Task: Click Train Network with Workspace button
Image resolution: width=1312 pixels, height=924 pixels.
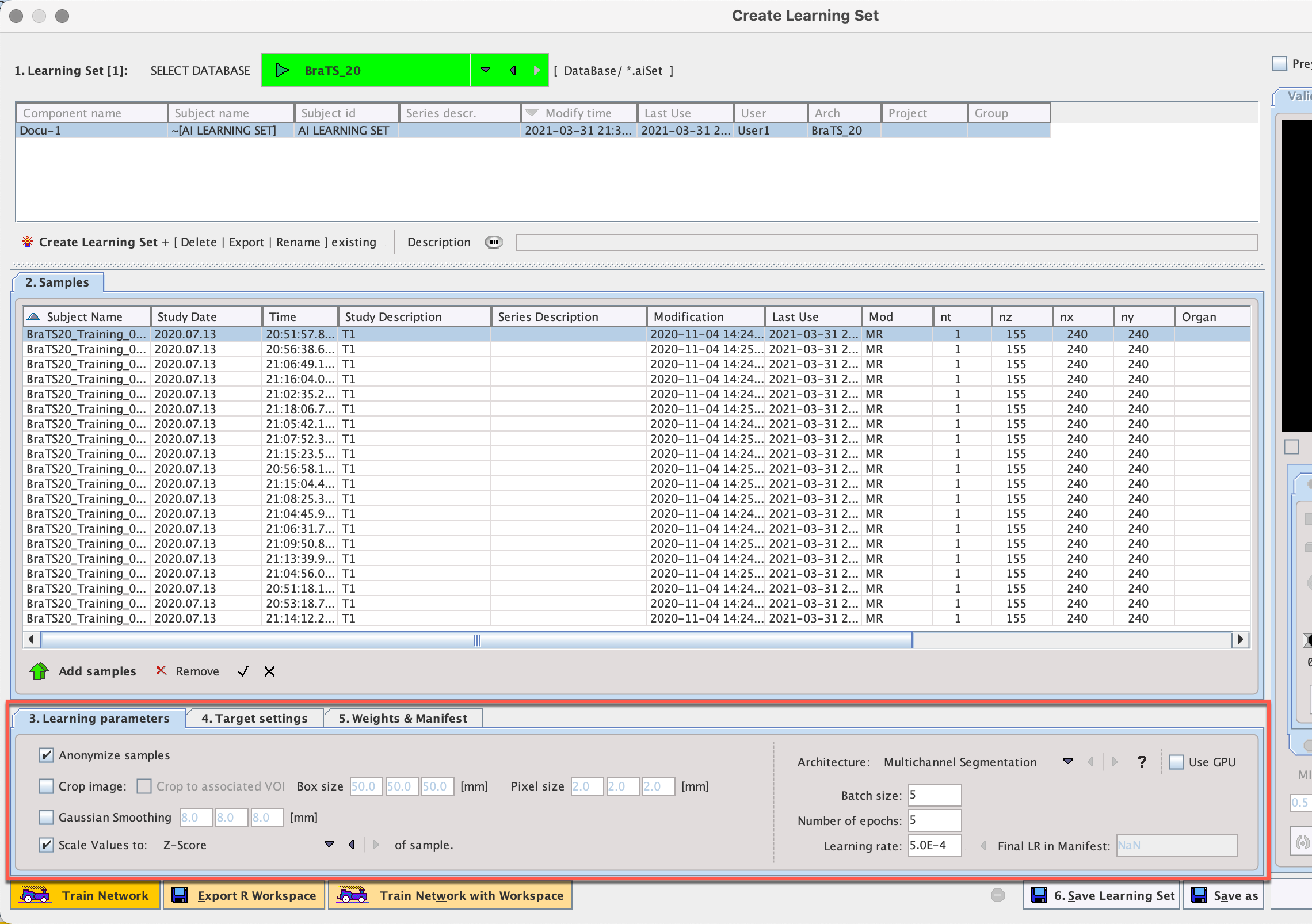Action: 450,895
